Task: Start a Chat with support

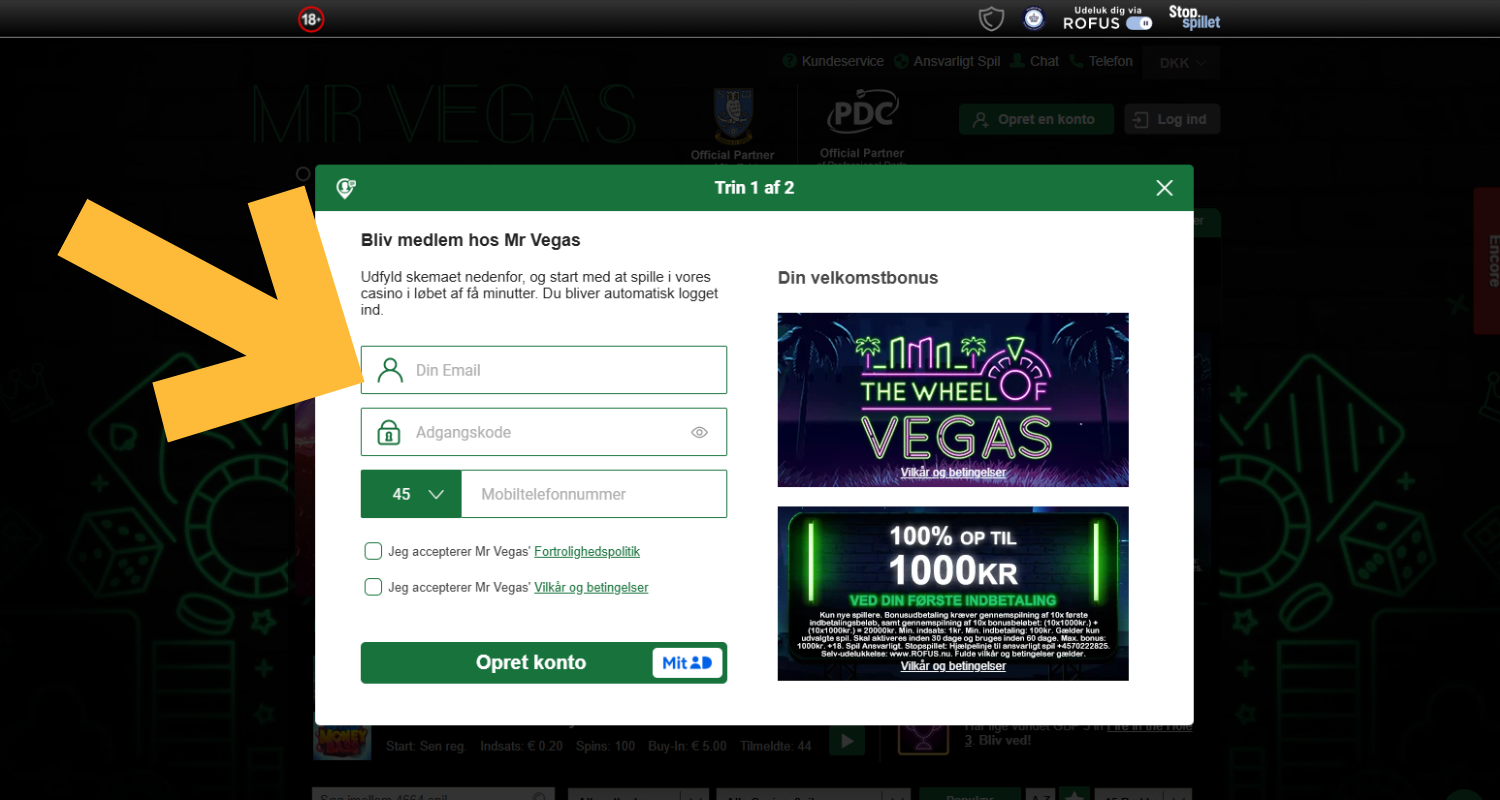Action: coord(1035,61)
